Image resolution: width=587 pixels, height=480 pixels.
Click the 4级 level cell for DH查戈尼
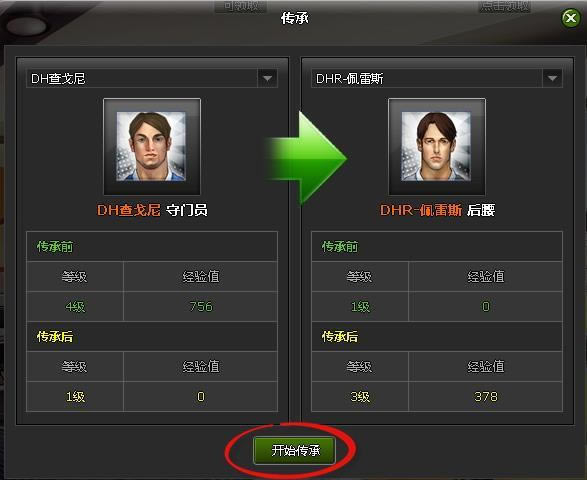click(75, 307)
